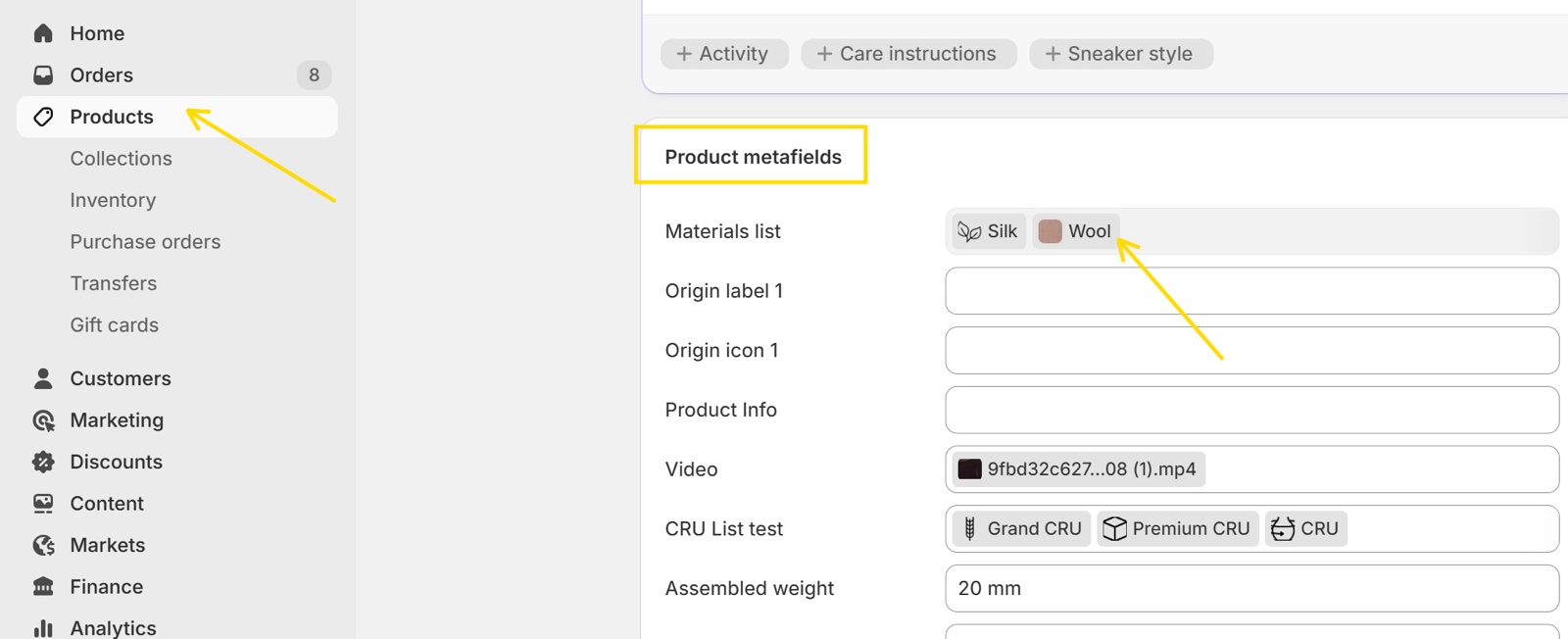Viewport: 1568px width, 639px height.
Task: Click the plus icon beside Care instructions
Action: coord(824,54)
